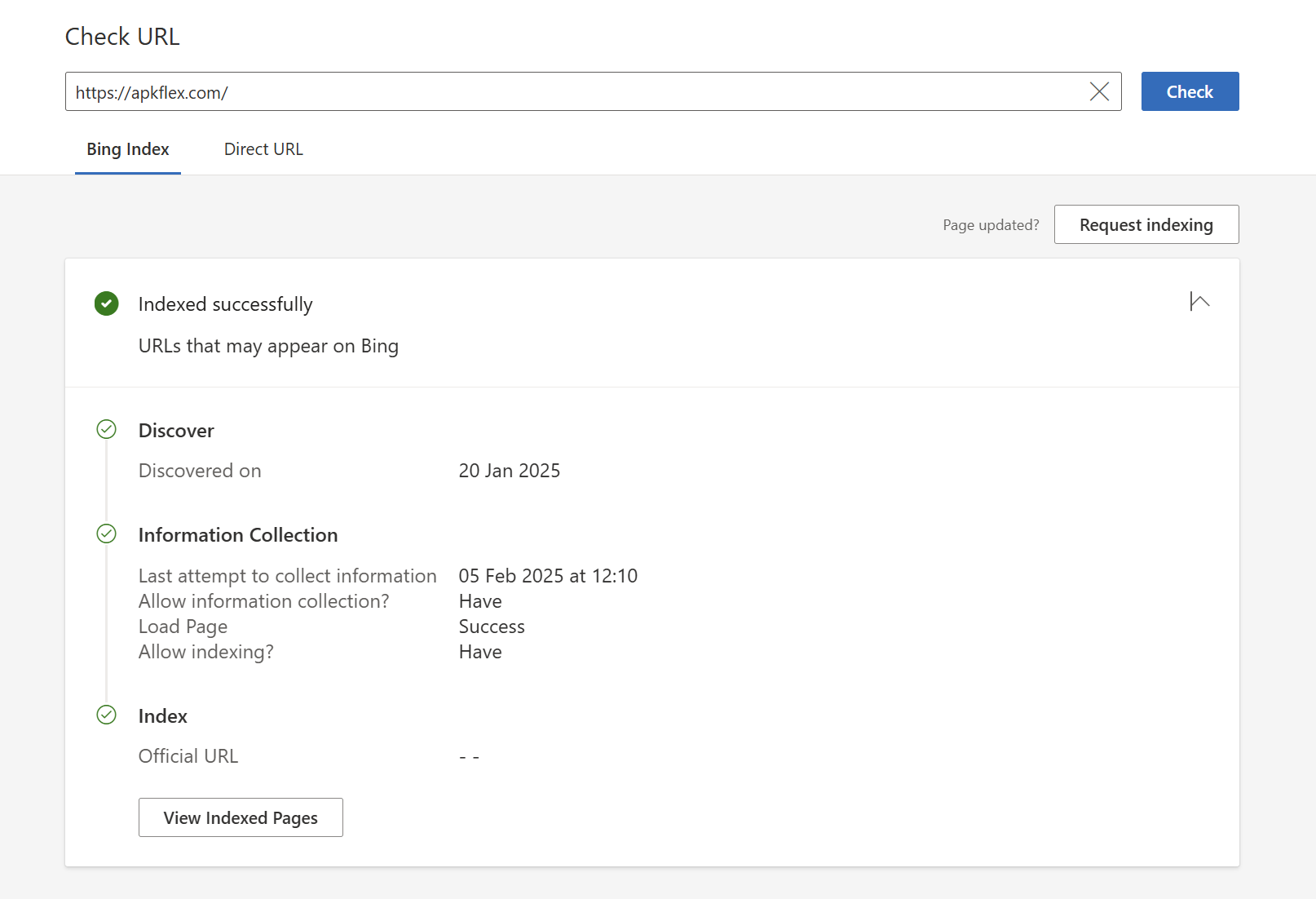Click the 'Allow indexing?' label
1316x899 pixels.
206,652
